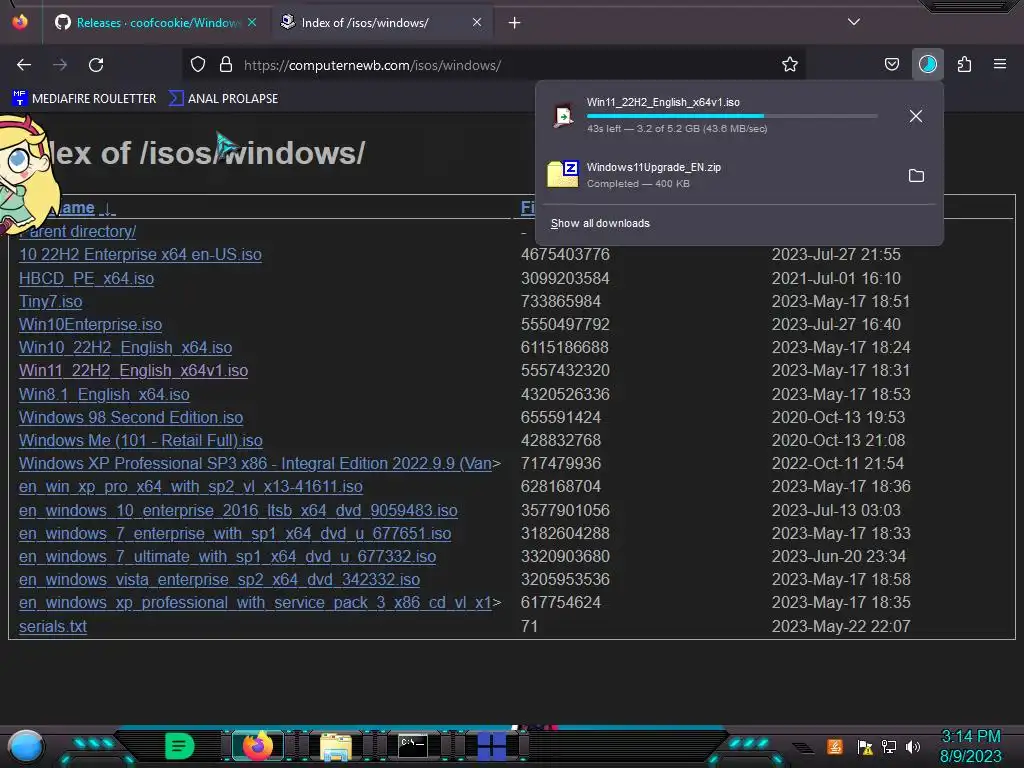
Task: Click the date 2022-Oct-11 21:54
Action: (838, 464)
